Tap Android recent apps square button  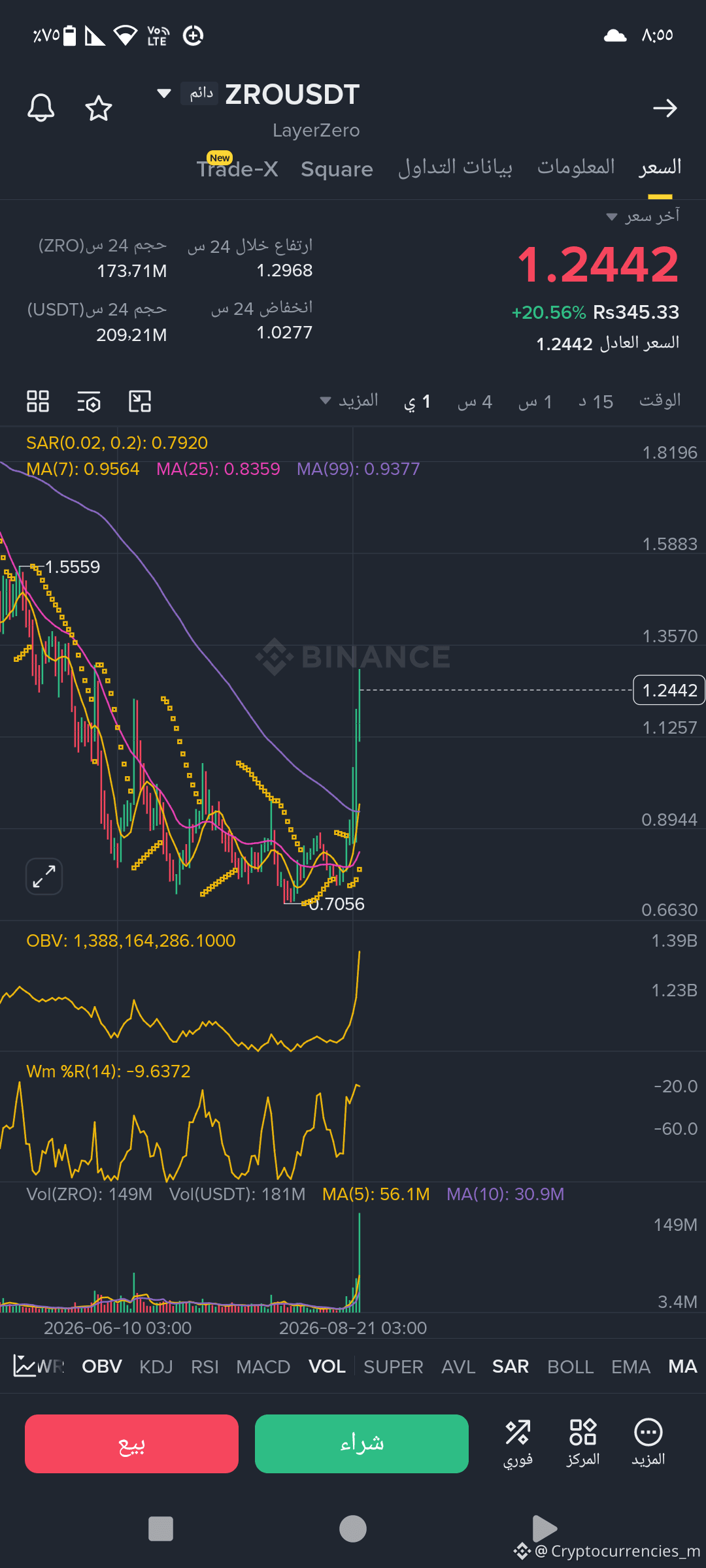click(161, 1529)
